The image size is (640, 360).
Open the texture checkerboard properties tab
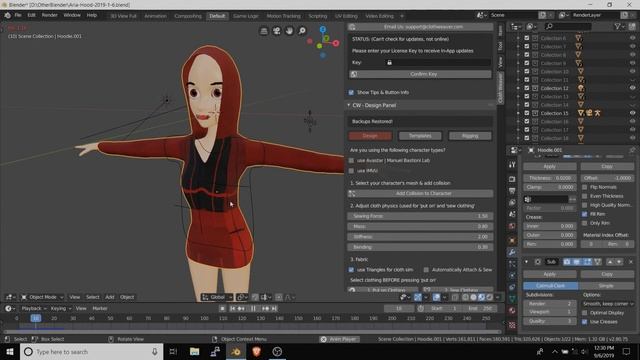click(512, 325)
